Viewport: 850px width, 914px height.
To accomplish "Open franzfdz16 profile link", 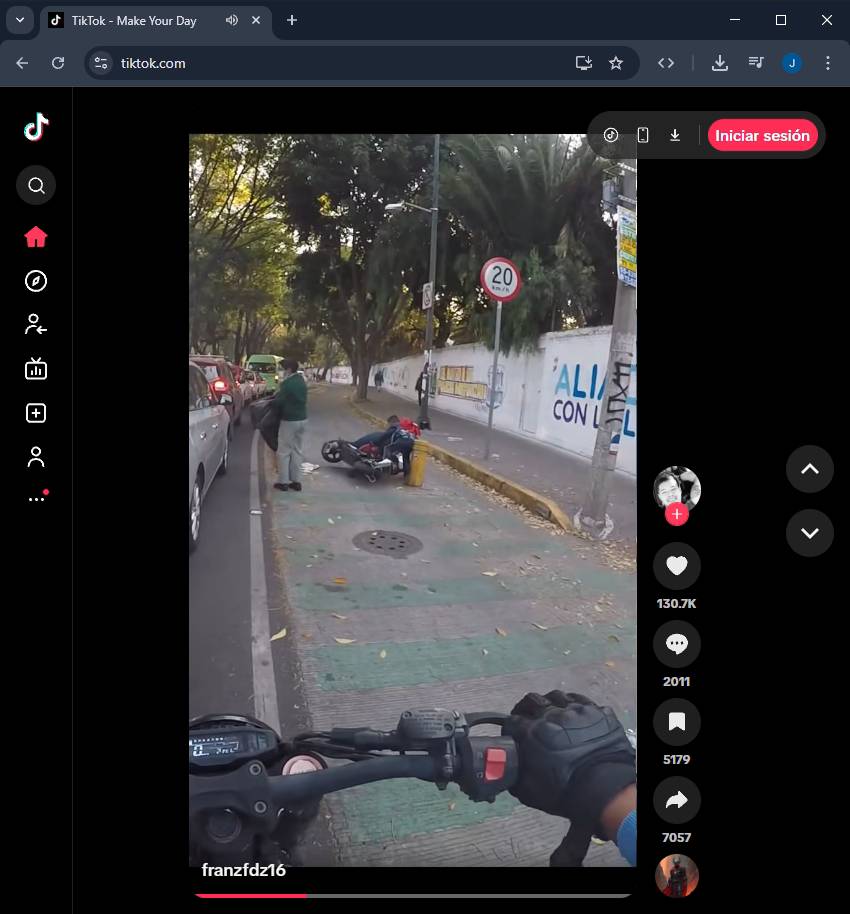I will (244, 870).
